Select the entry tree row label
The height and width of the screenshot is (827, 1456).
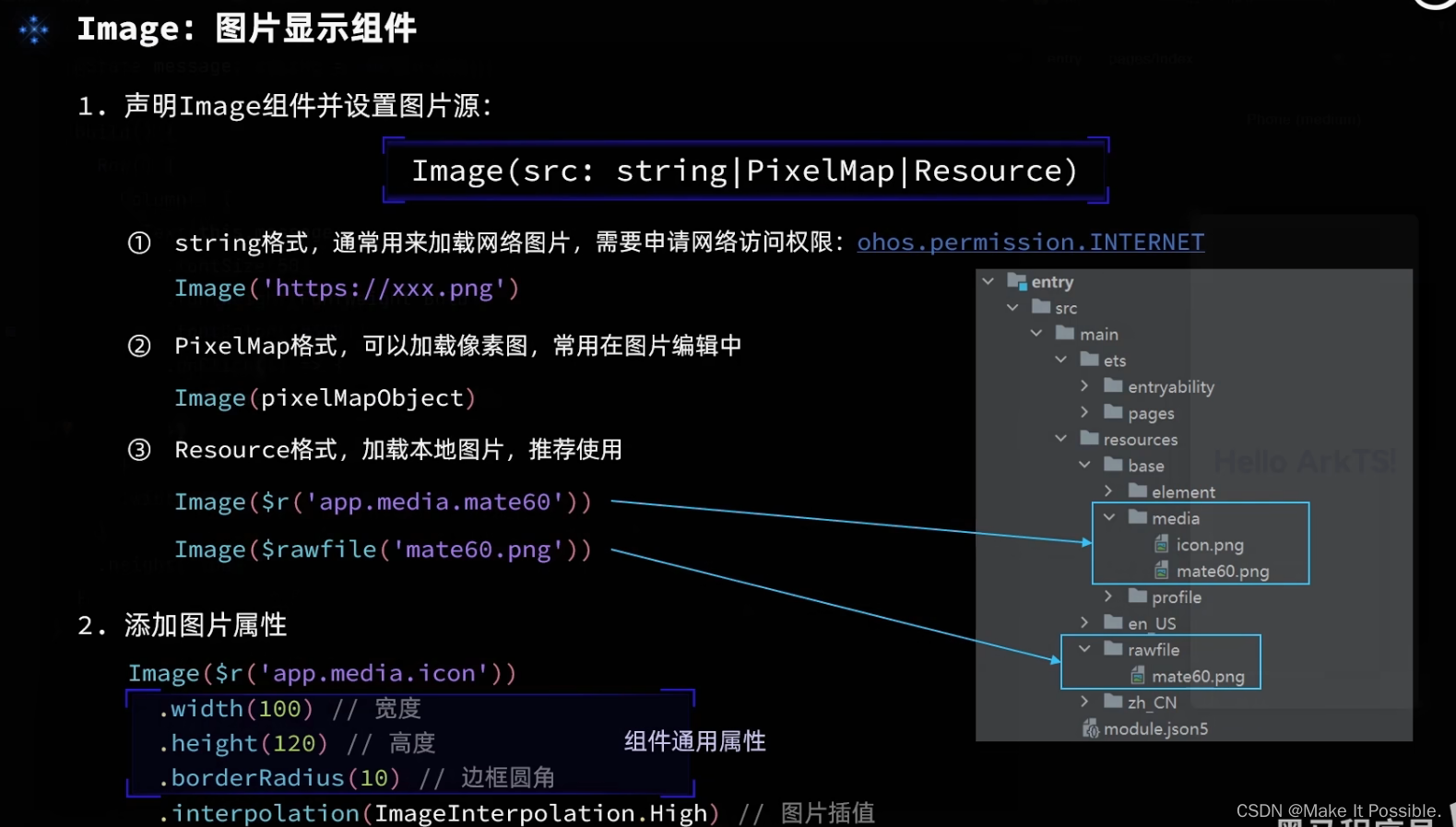1052,281
